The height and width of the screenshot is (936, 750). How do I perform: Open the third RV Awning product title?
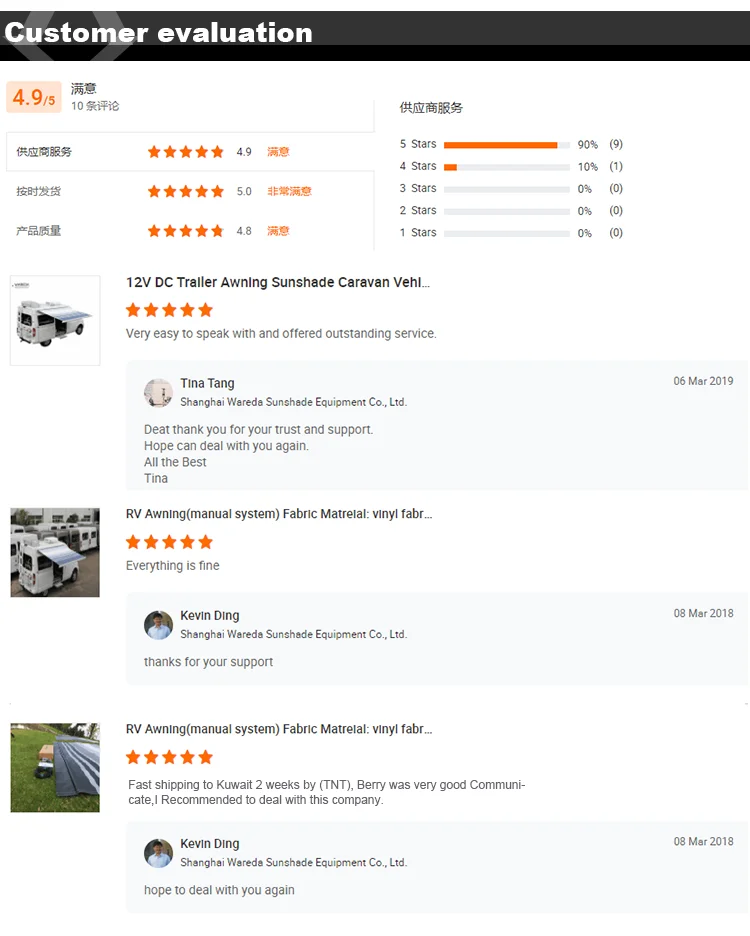(x=279, y=730)
